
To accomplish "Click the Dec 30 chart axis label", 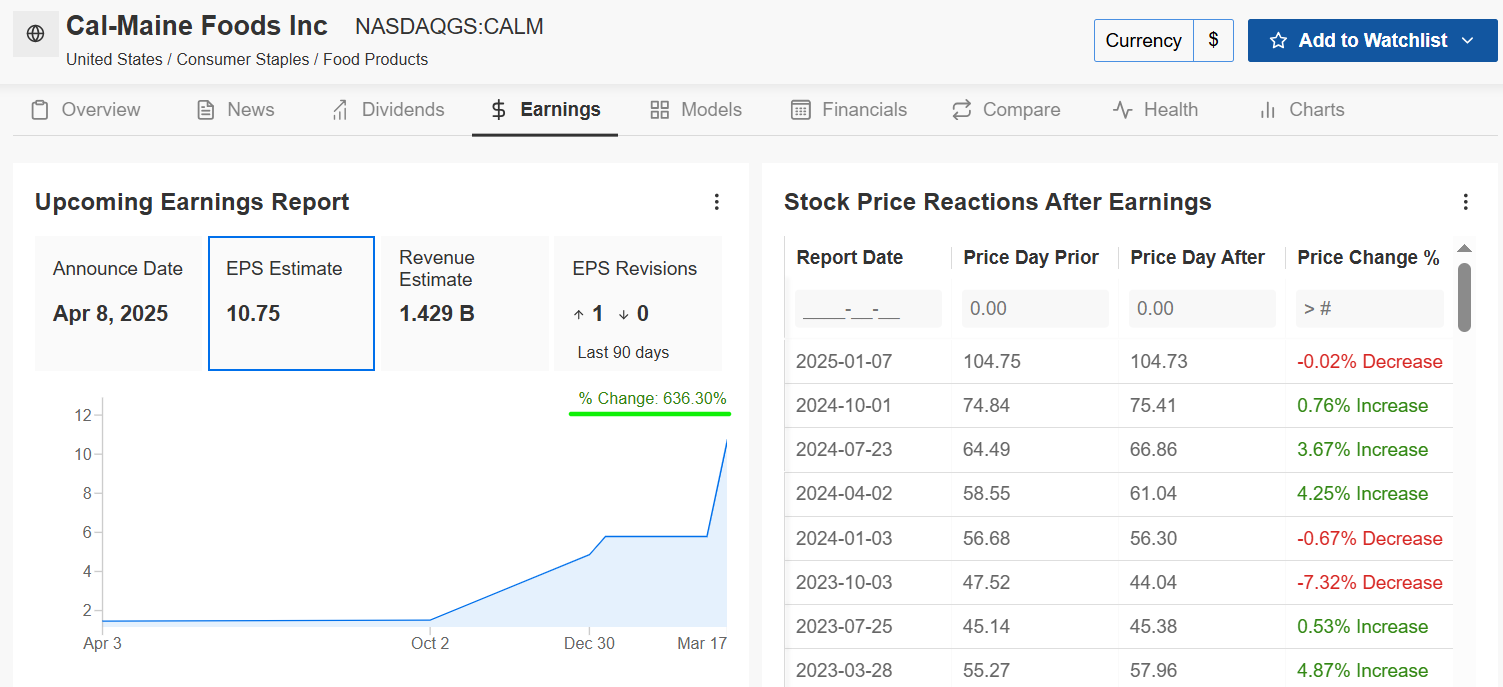I will 589,644.
